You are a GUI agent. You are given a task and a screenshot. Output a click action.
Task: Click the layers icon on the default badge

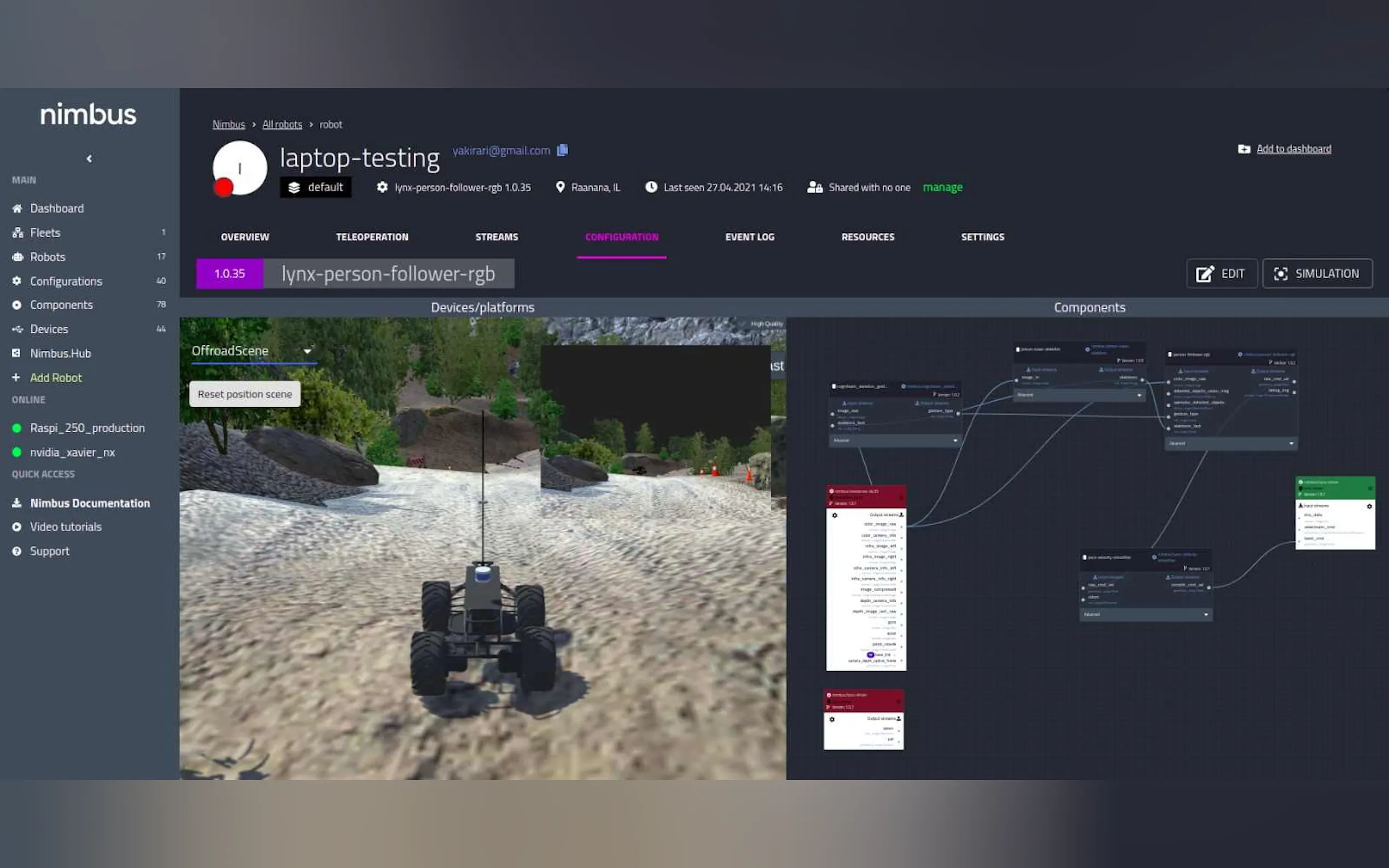point(294,187)
